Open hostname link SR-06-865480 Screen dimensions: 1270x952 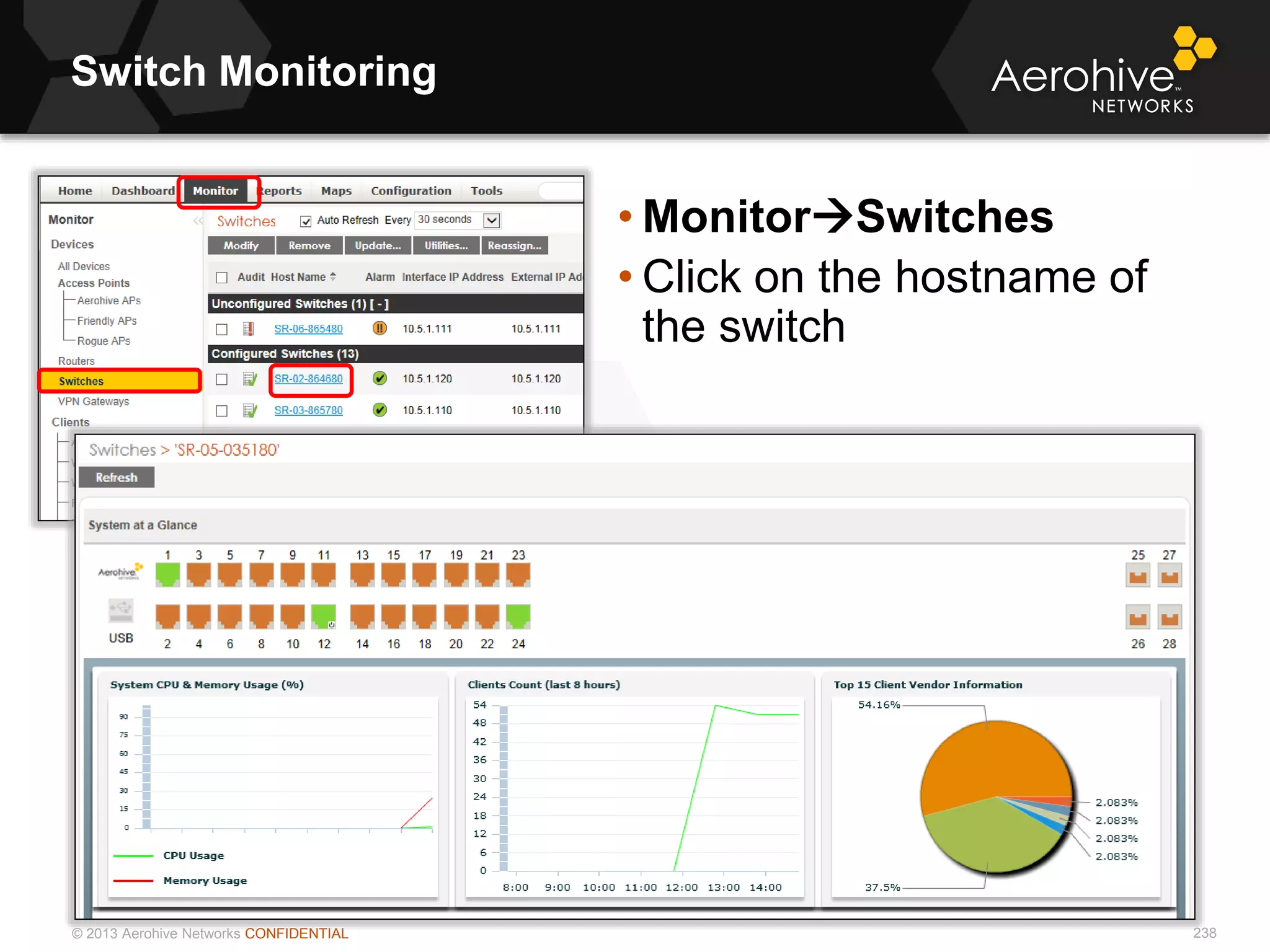click(x=308, y=328)
